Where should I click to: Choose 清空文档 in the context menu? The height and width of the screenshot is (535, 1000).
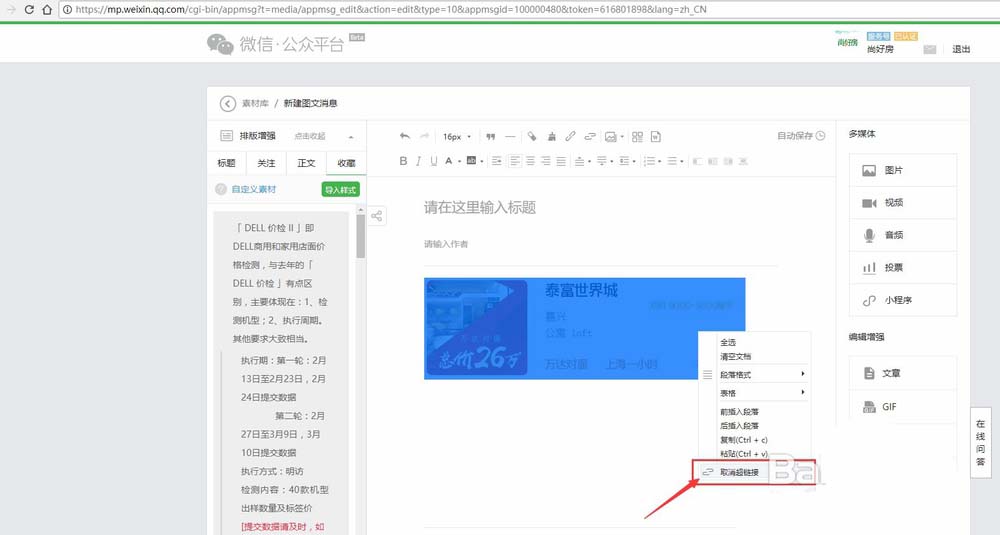pyautogui.click(x=735, y=356)
